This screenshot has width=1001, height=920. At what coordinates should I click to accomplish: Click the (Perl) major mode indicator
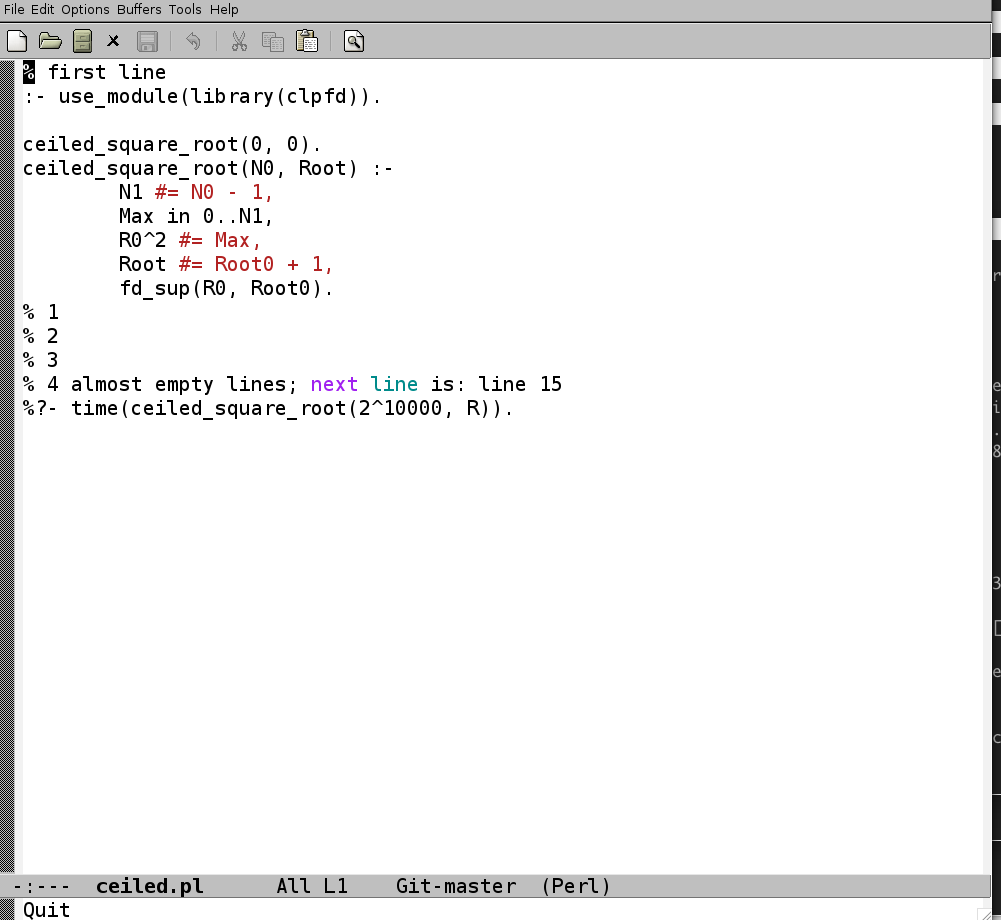[576, 886]
